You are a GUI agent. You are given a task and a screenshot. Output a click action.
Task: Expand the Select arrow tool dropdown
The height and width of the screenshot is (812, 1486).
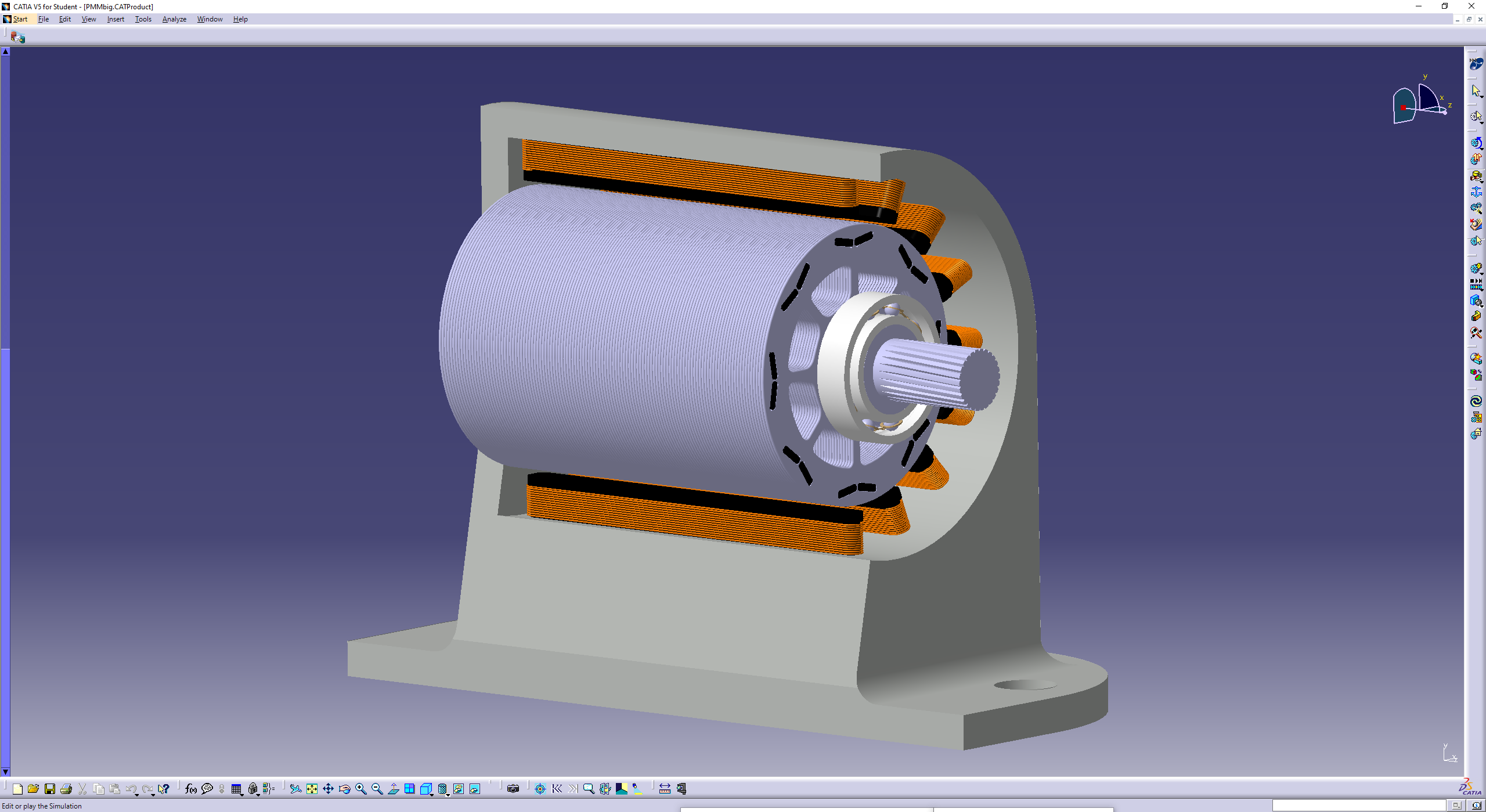pyautogui.click(x=1481, y=96)
